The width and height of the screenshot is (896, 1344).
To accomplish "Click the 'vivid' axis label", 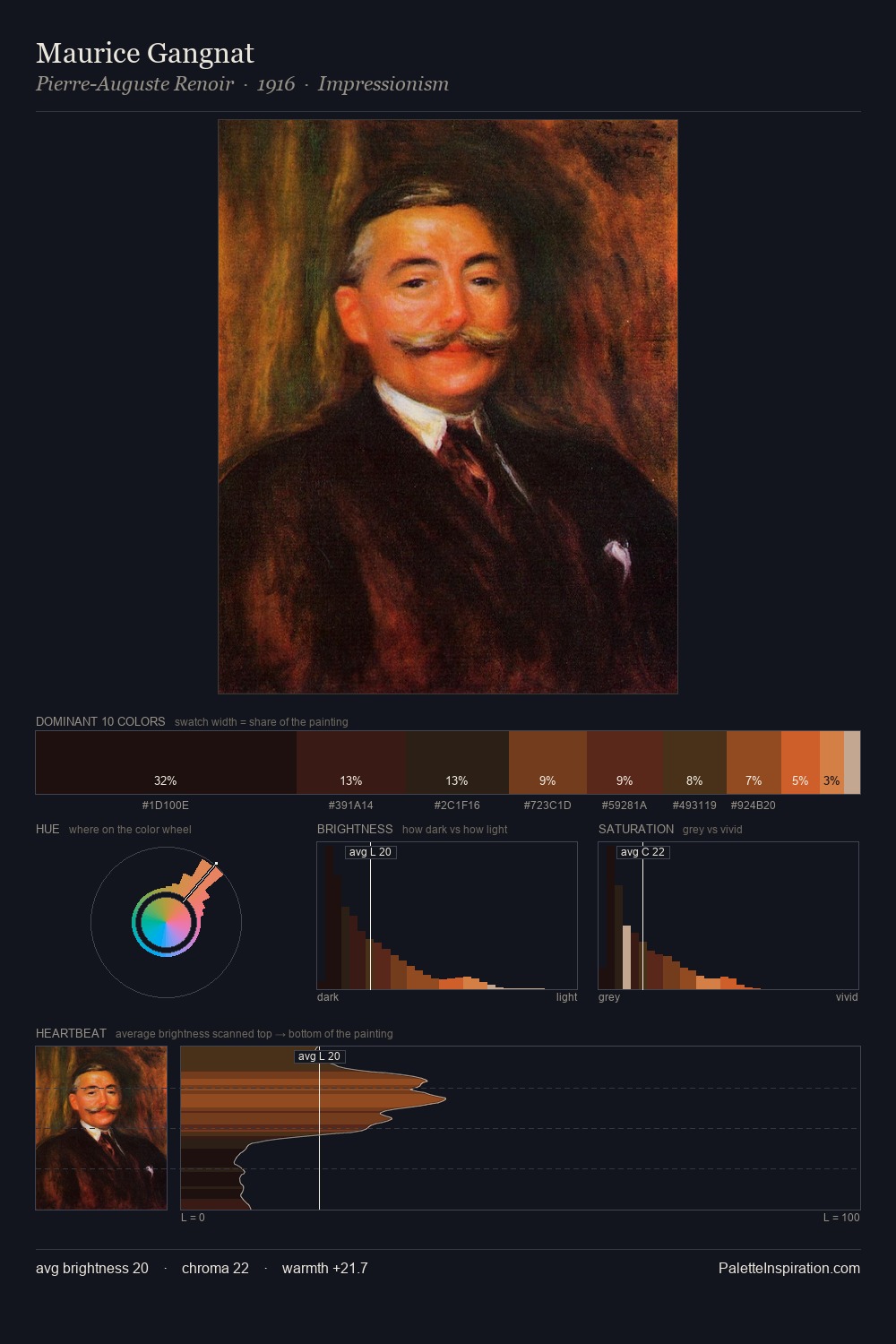I will [847, 997].
